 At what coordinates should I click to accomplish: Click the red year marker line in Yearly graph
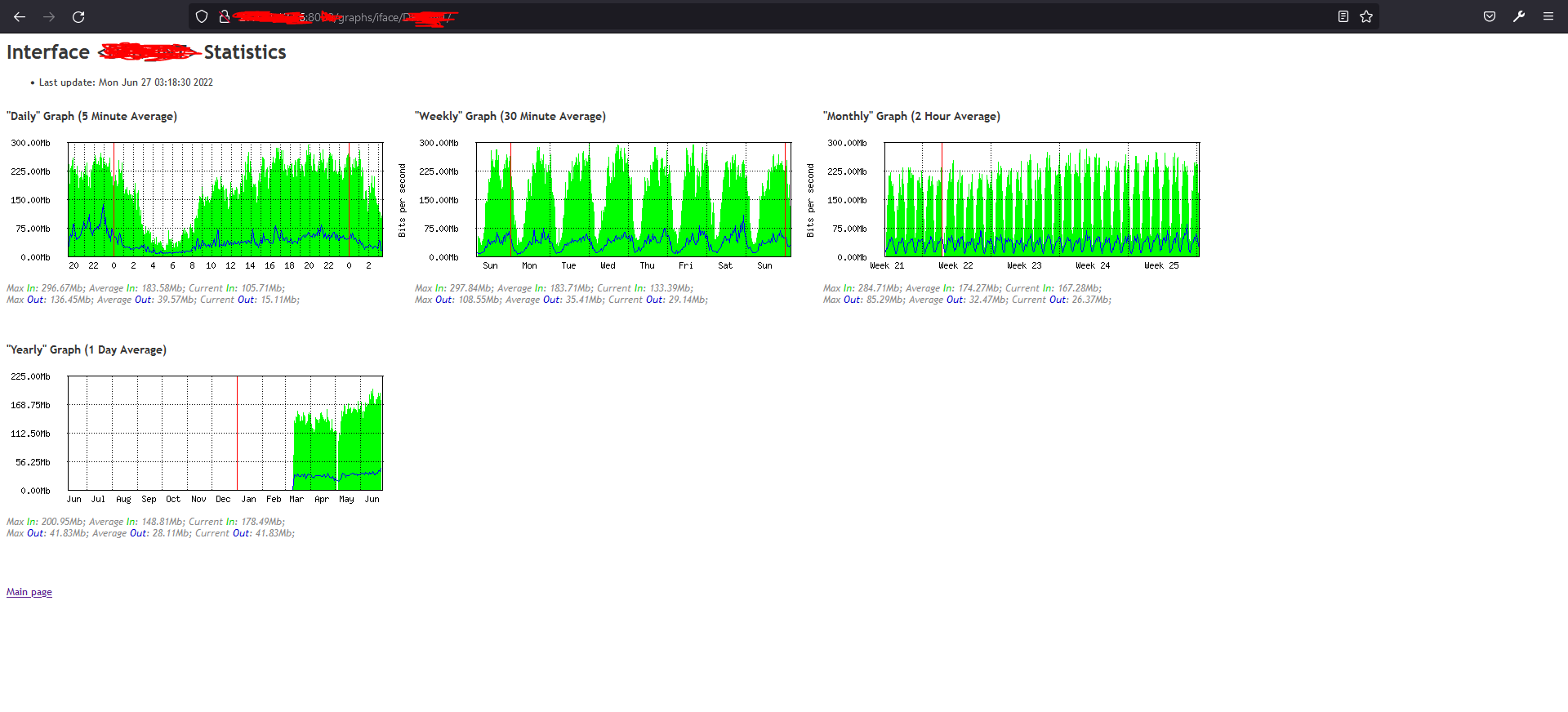click(x=237, y=433)
